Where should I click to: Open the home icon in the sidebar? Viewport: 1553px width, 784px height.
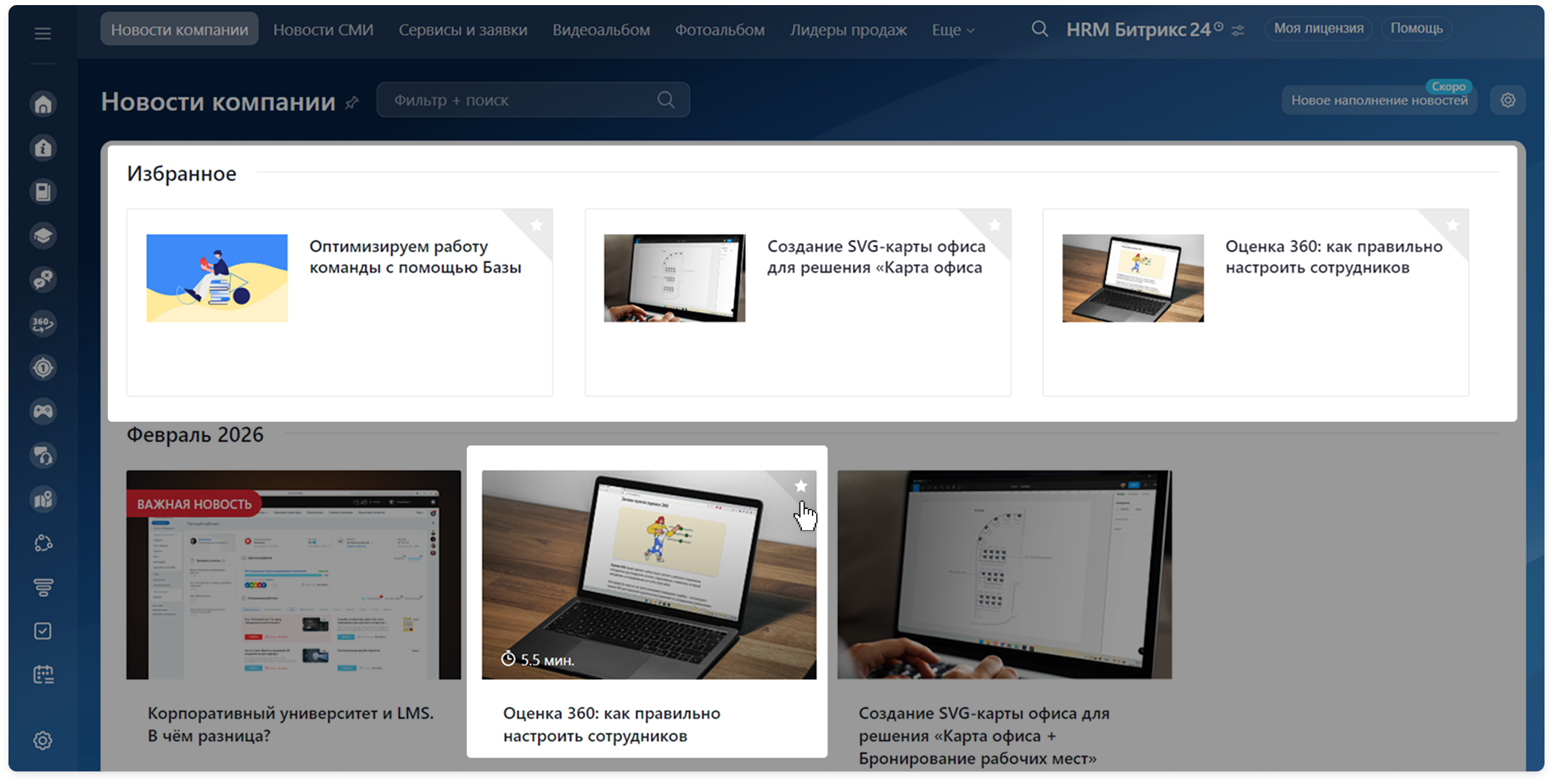[x=43, y=104]
